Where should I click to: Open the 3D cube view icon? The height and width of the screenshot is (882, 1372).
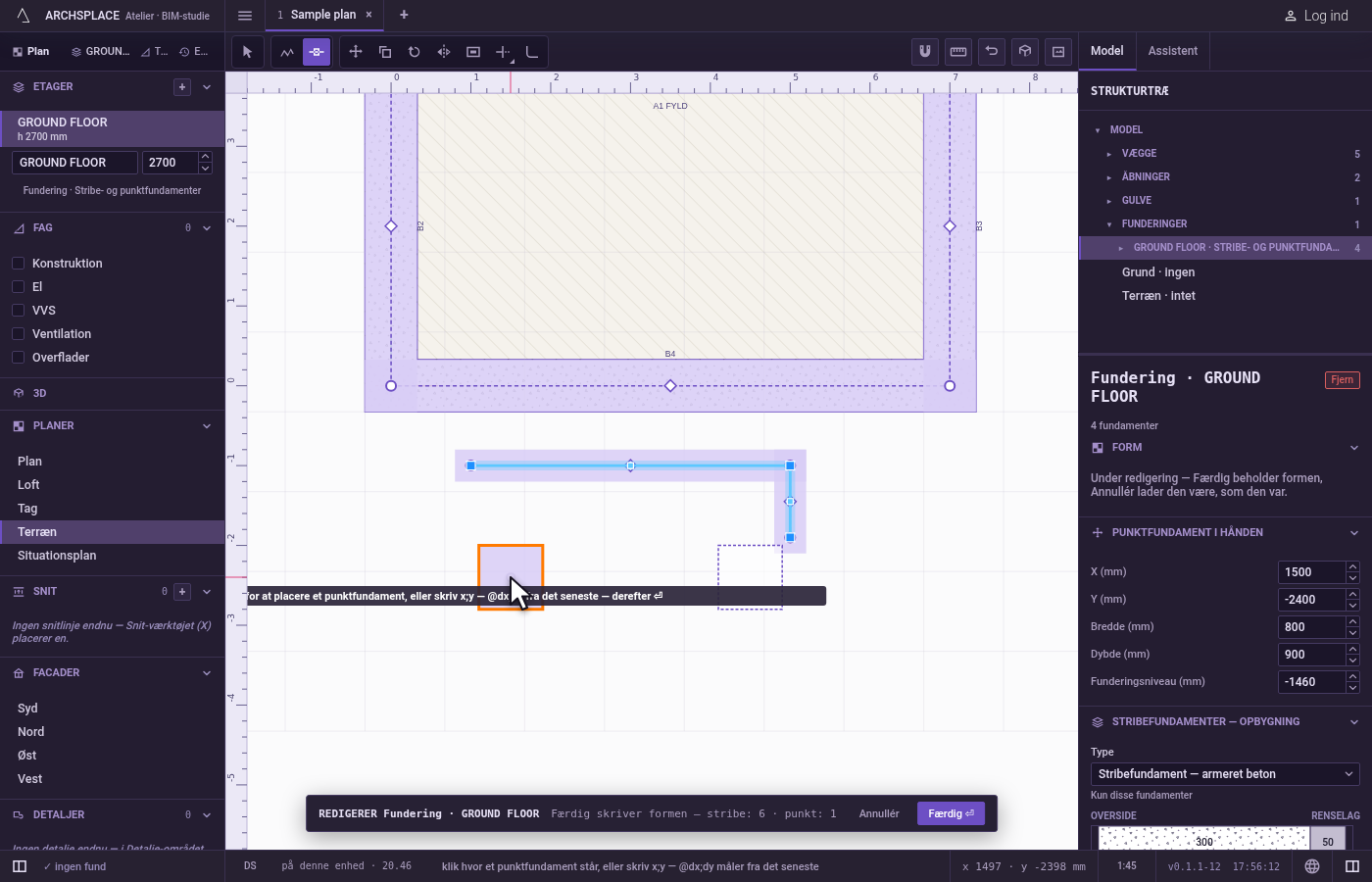coord(1025,51)
